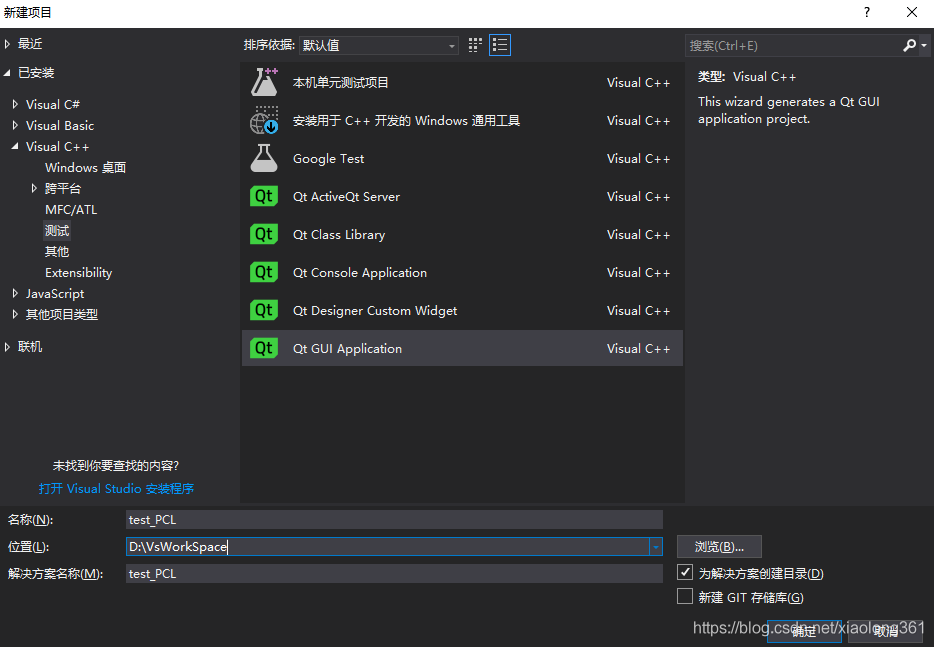Select the Windows 通用工具 install template name
This screenshot has height=647, width=934.
pos(406,120)
